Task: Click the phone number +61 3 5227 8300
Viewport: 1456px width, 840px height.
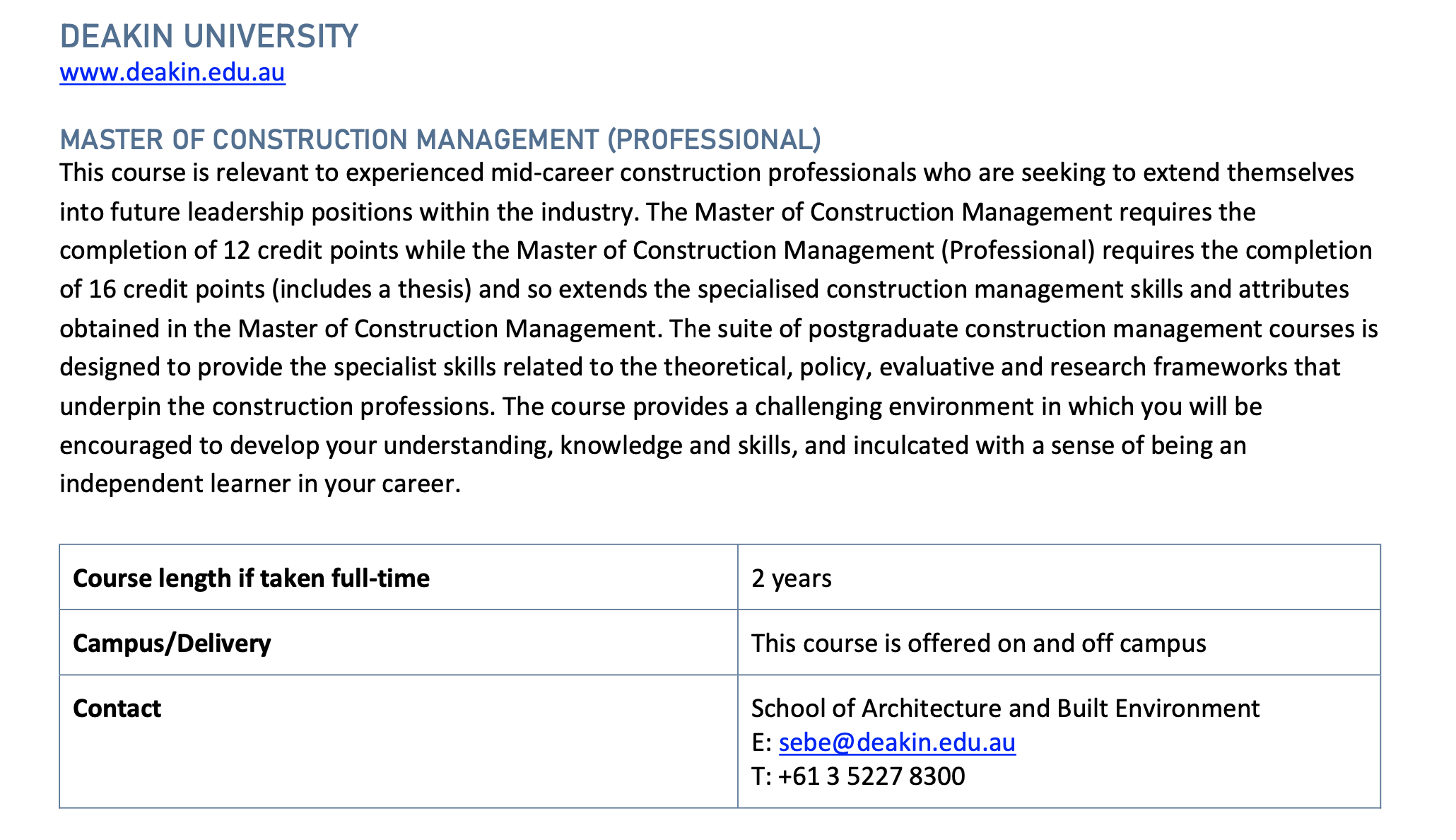Action: point(871,776)
